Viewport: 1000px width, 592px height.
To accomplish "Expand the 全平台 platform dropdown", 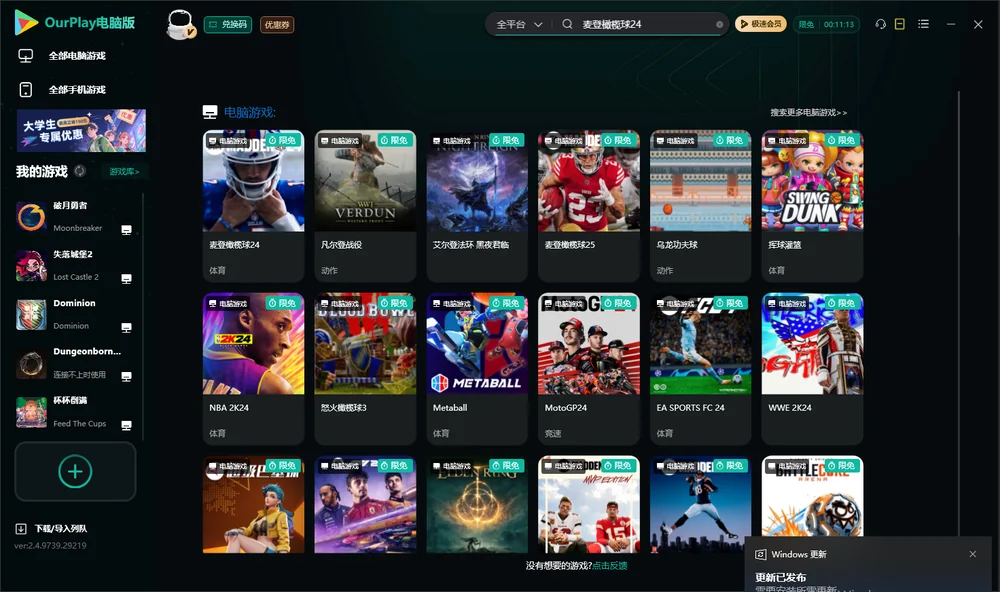I will (x=519, y=24).
